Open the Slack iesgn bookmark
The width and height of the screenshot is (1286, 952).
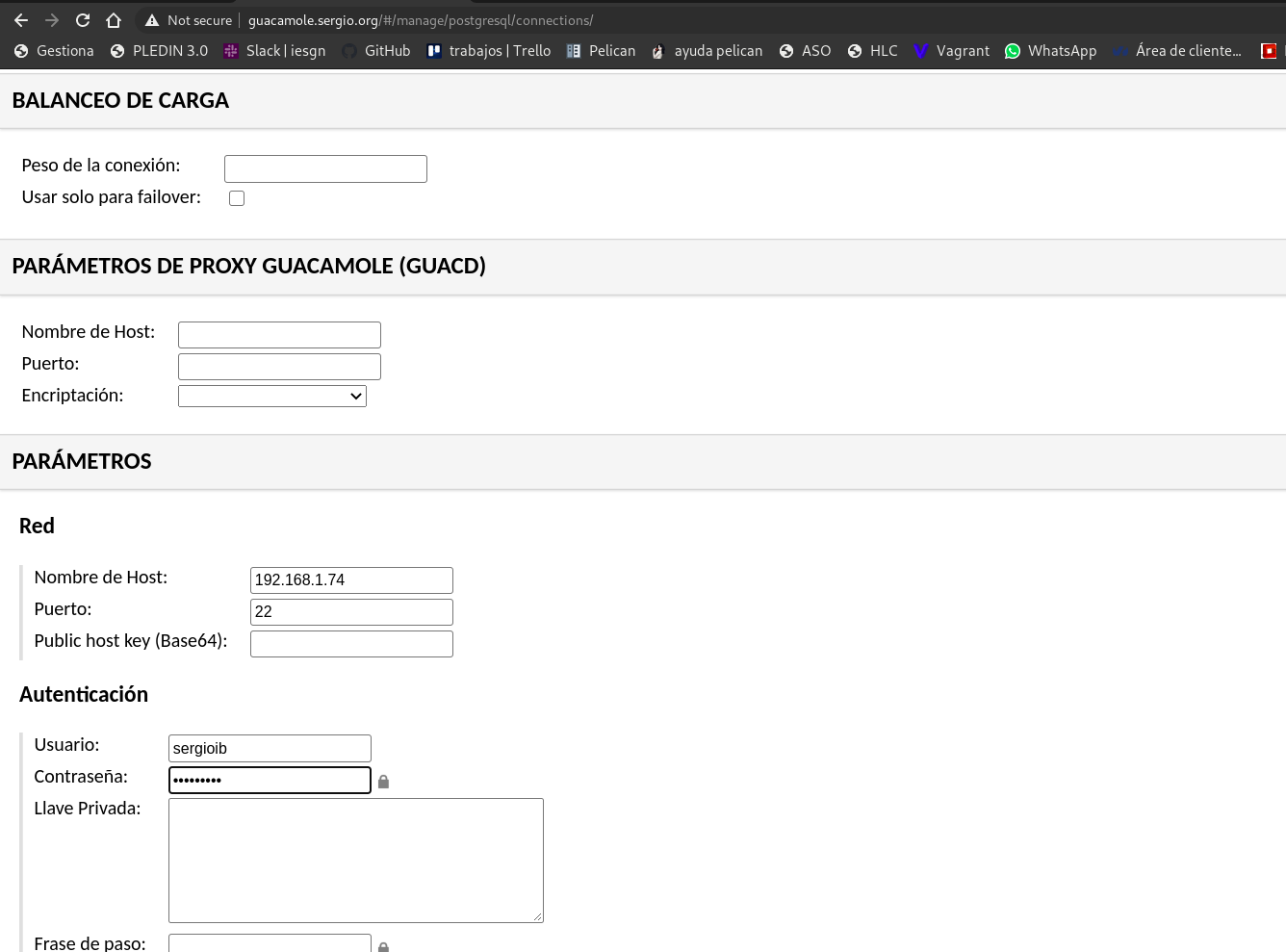[274, 51]
